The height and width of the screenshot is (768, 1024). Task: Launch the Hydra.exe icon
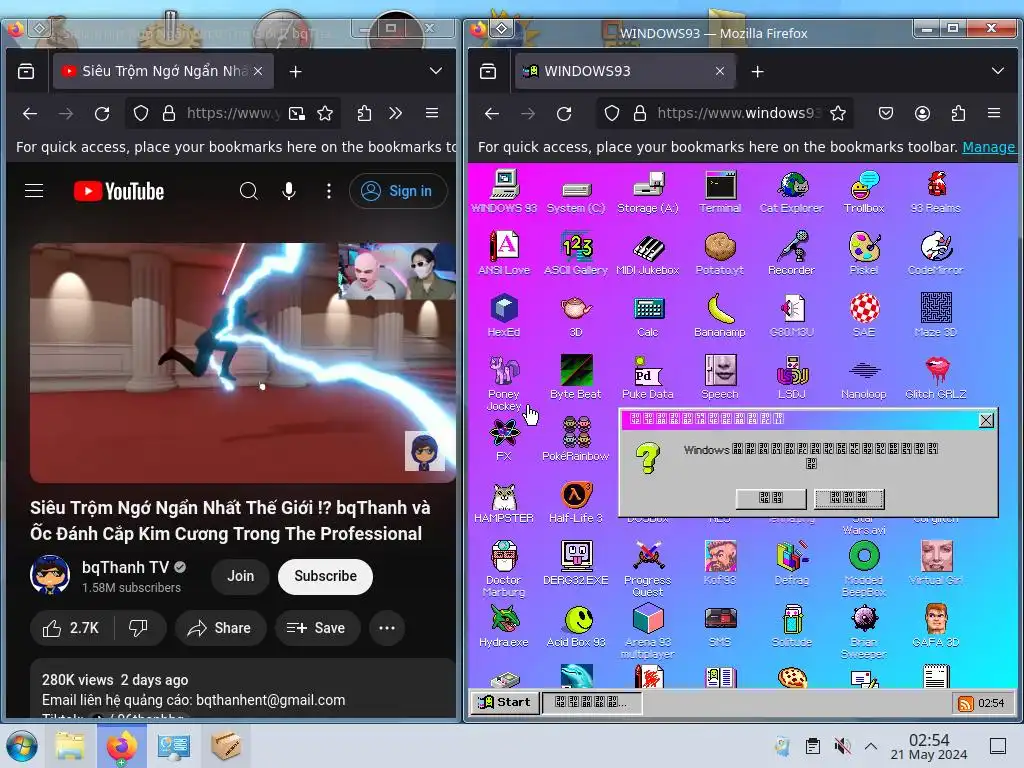click(504, 626)
